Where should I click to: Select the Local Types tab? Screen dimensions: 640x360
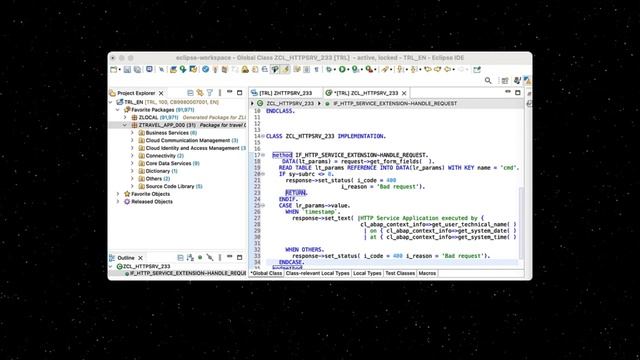[x=367, y=273]
